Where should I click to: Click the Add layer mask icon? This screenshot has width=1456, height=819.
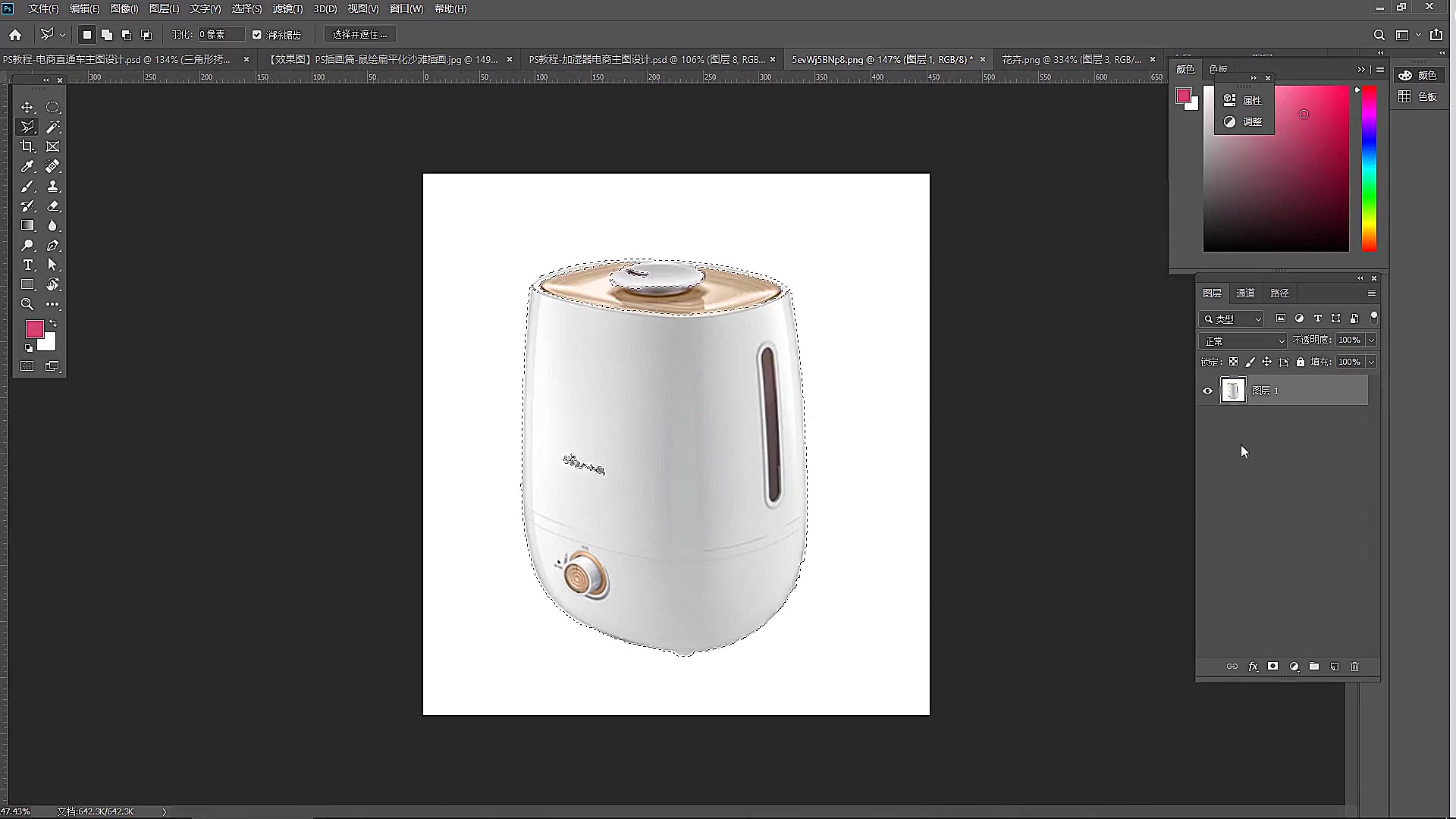(1273, 667)
